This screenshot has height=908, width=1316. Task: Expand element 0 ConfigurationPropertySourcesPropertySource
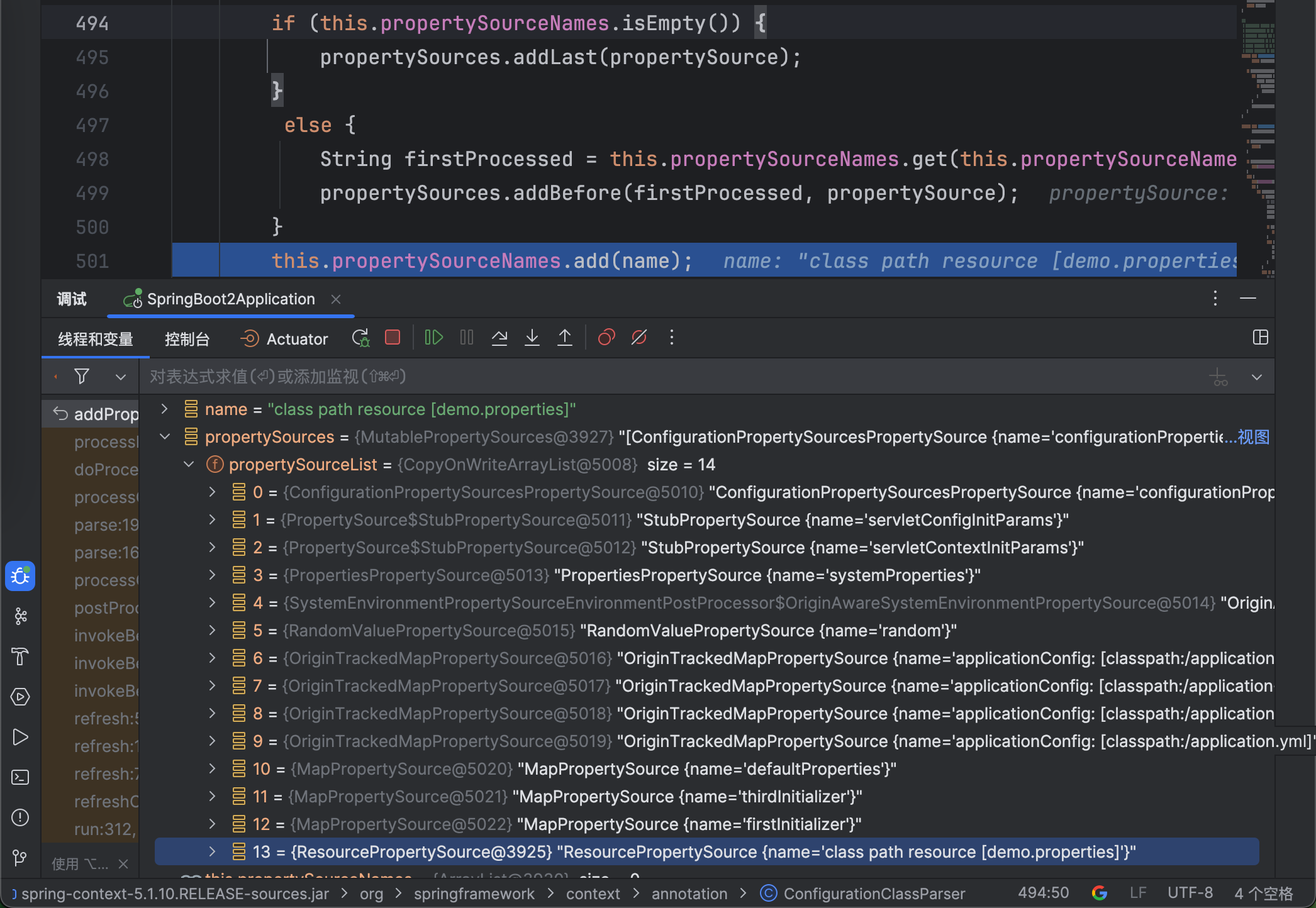point(213,492)
